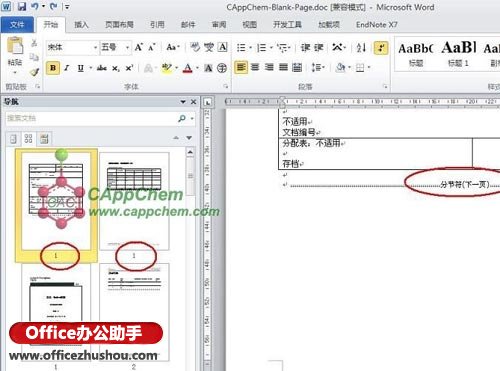
Task: Click the Character Shading icon
Action: click(x=208, y=68)
